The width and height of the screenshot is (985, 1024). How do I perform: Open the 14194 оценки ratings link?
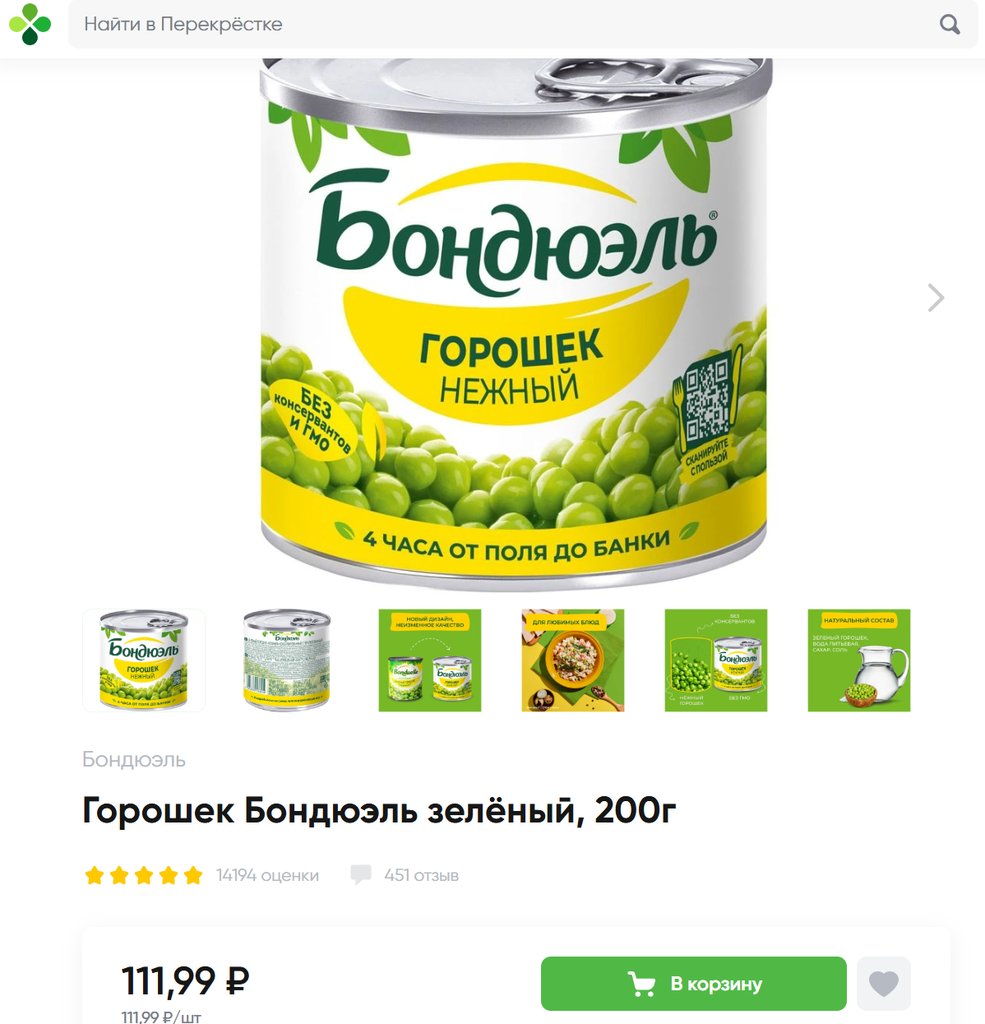pos(268,875)
